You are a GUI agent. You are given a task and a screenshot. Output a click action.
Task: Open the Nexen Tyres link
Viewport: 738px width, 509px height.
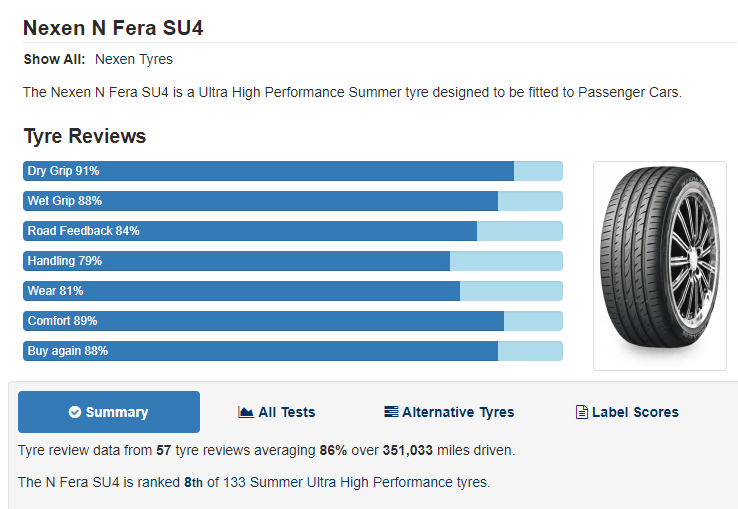(134, 59)
